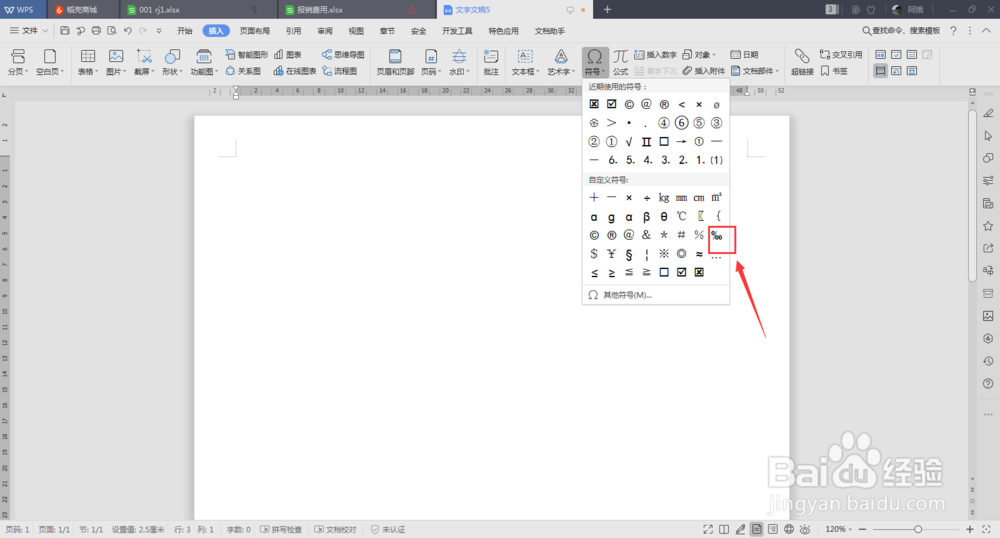Insert the √ symbol from recent symbols
The image size is (1000, 538).
click(629, 142)
